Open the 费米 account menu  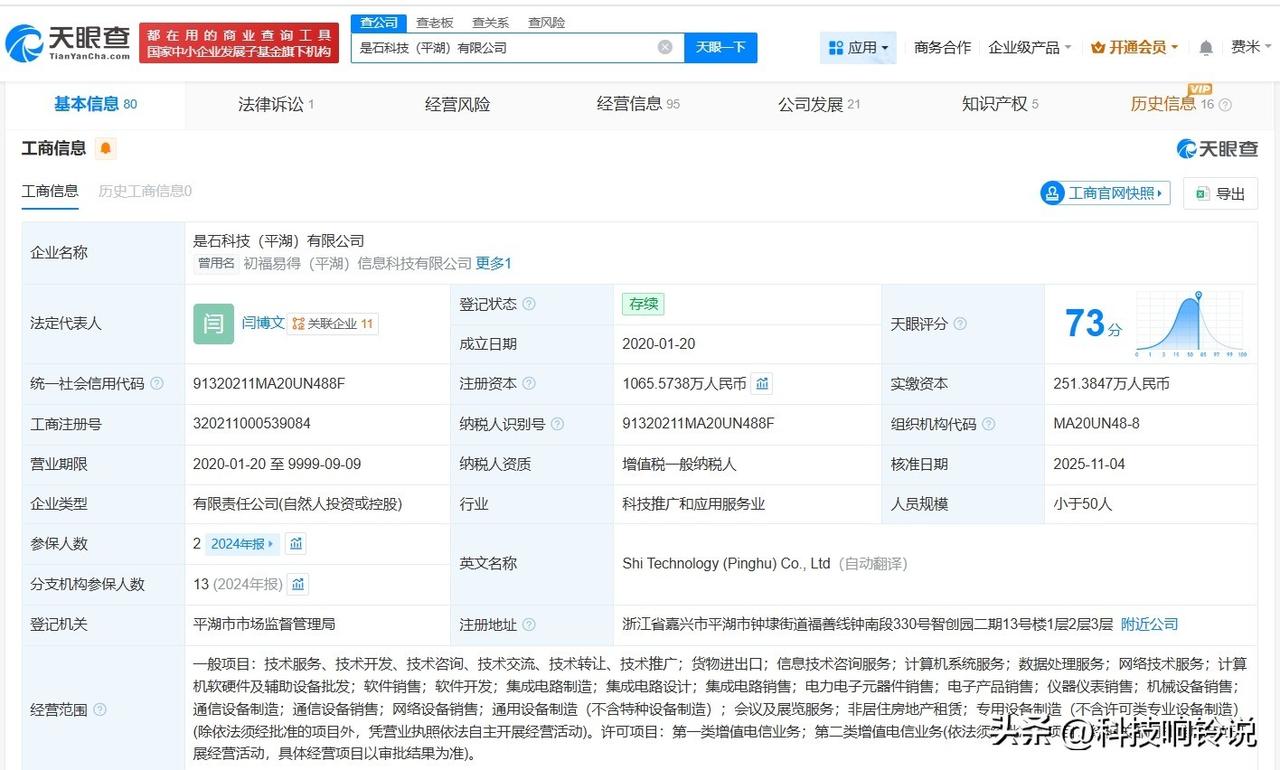(1251, 47)
